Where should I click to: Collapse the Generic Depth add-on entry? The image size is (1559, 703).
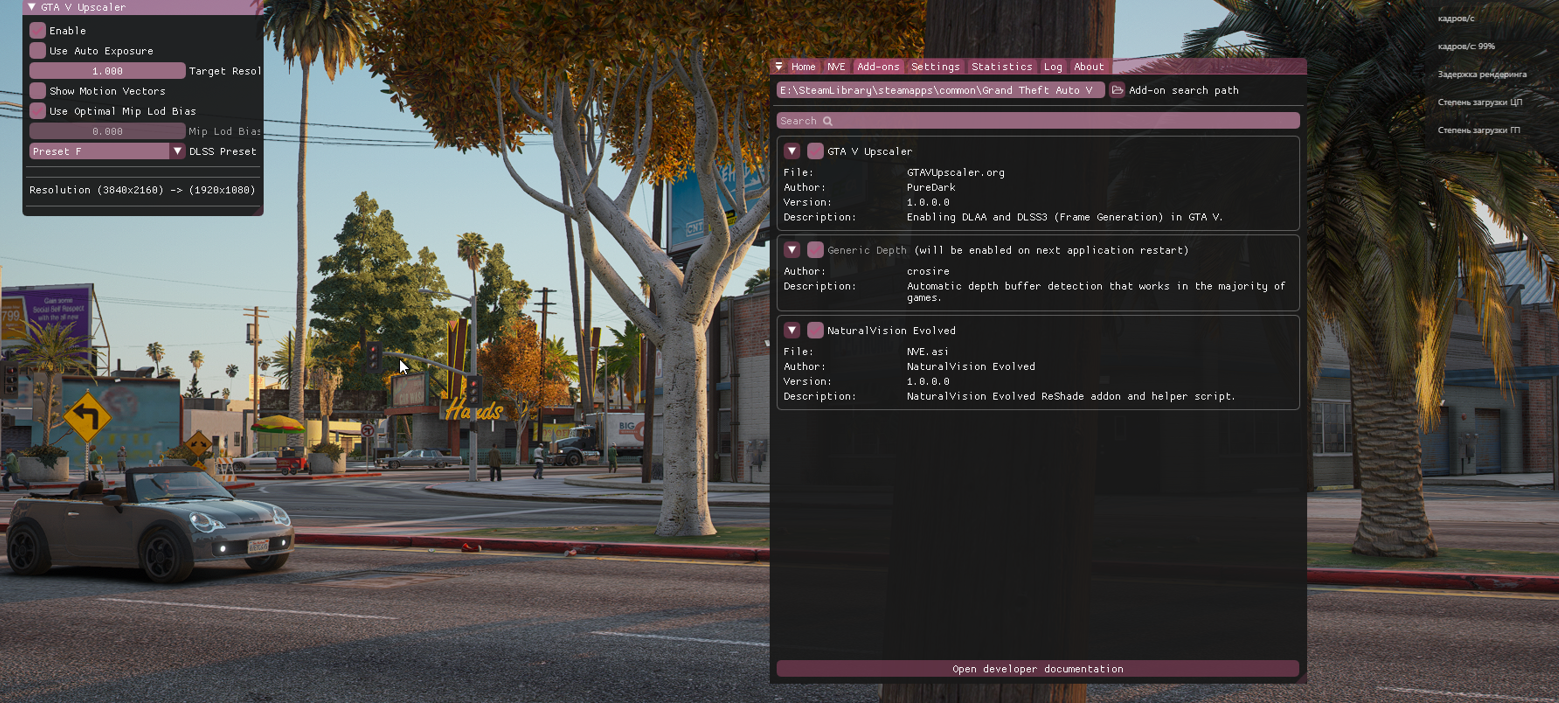point(792,250)
